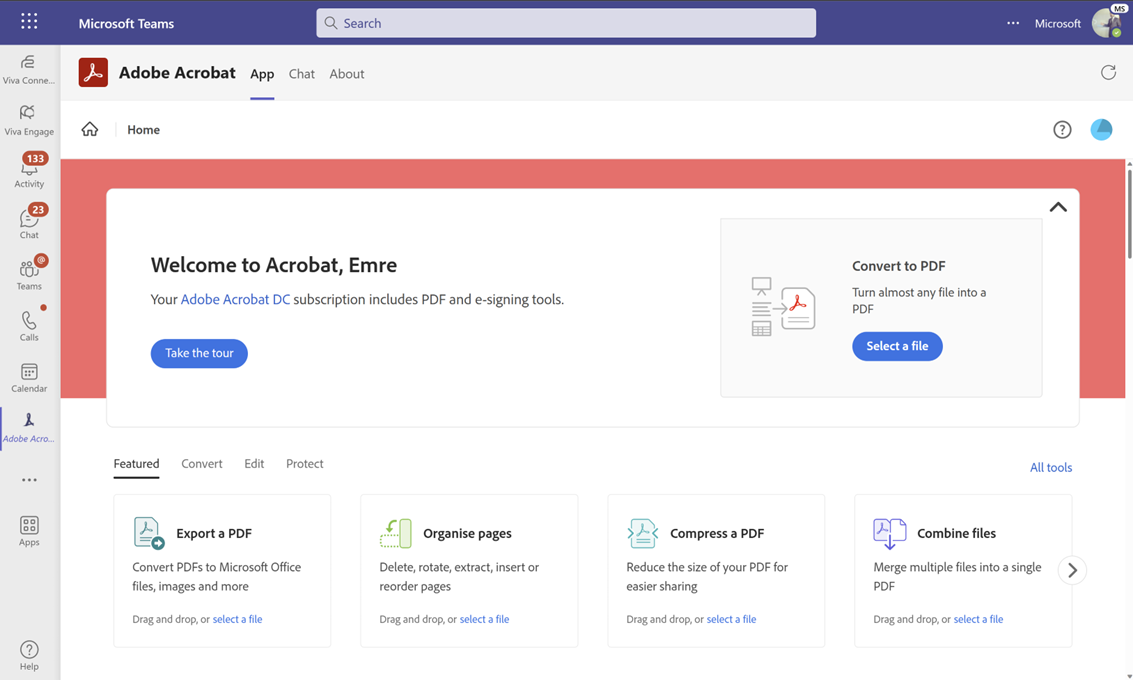Open the Acrobat user profile avatar

[1101, 129]
